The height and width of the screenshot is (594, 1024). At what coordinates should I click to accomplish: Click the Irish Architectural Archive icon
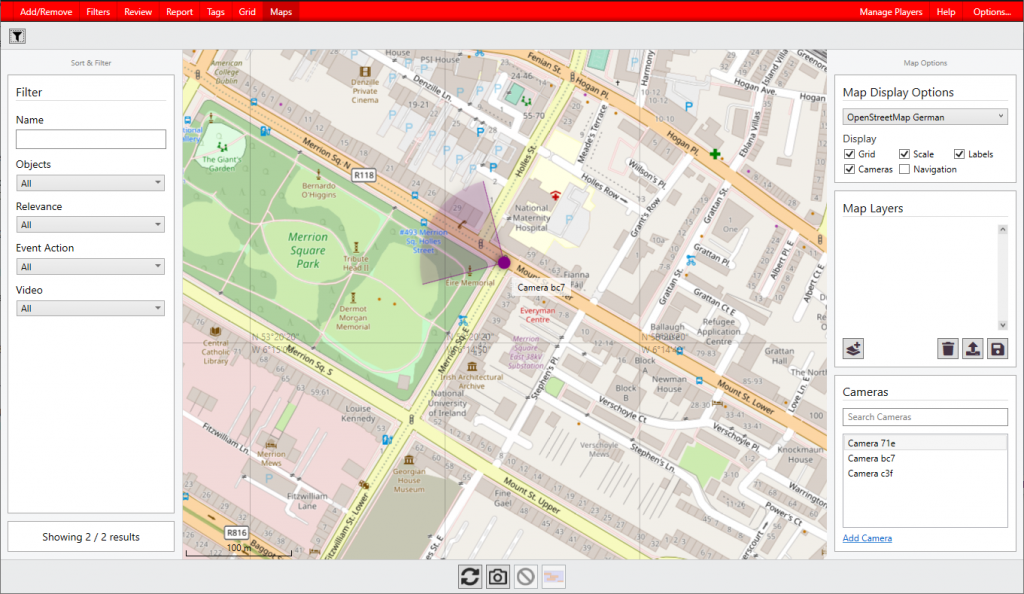472,366
